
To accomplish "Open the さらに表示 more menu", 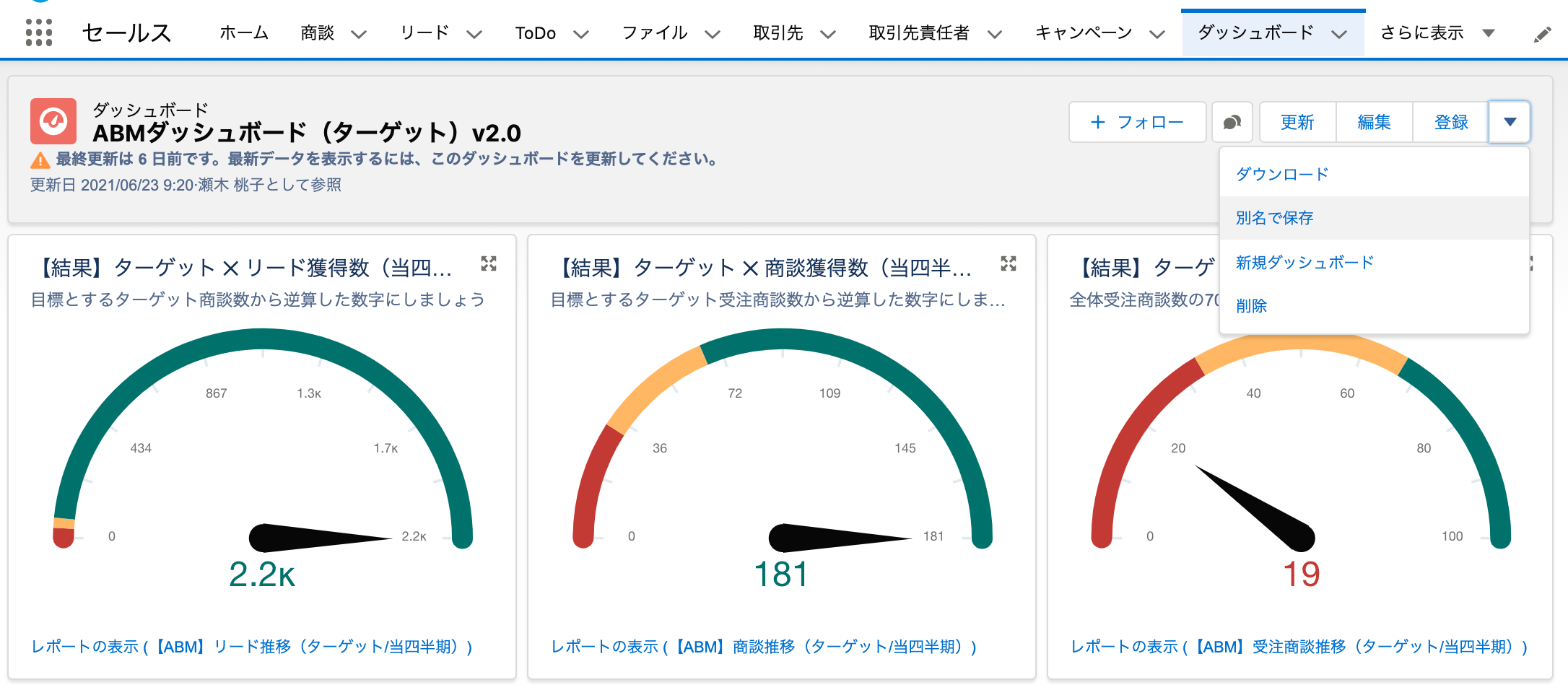I will coord(1437,33).
